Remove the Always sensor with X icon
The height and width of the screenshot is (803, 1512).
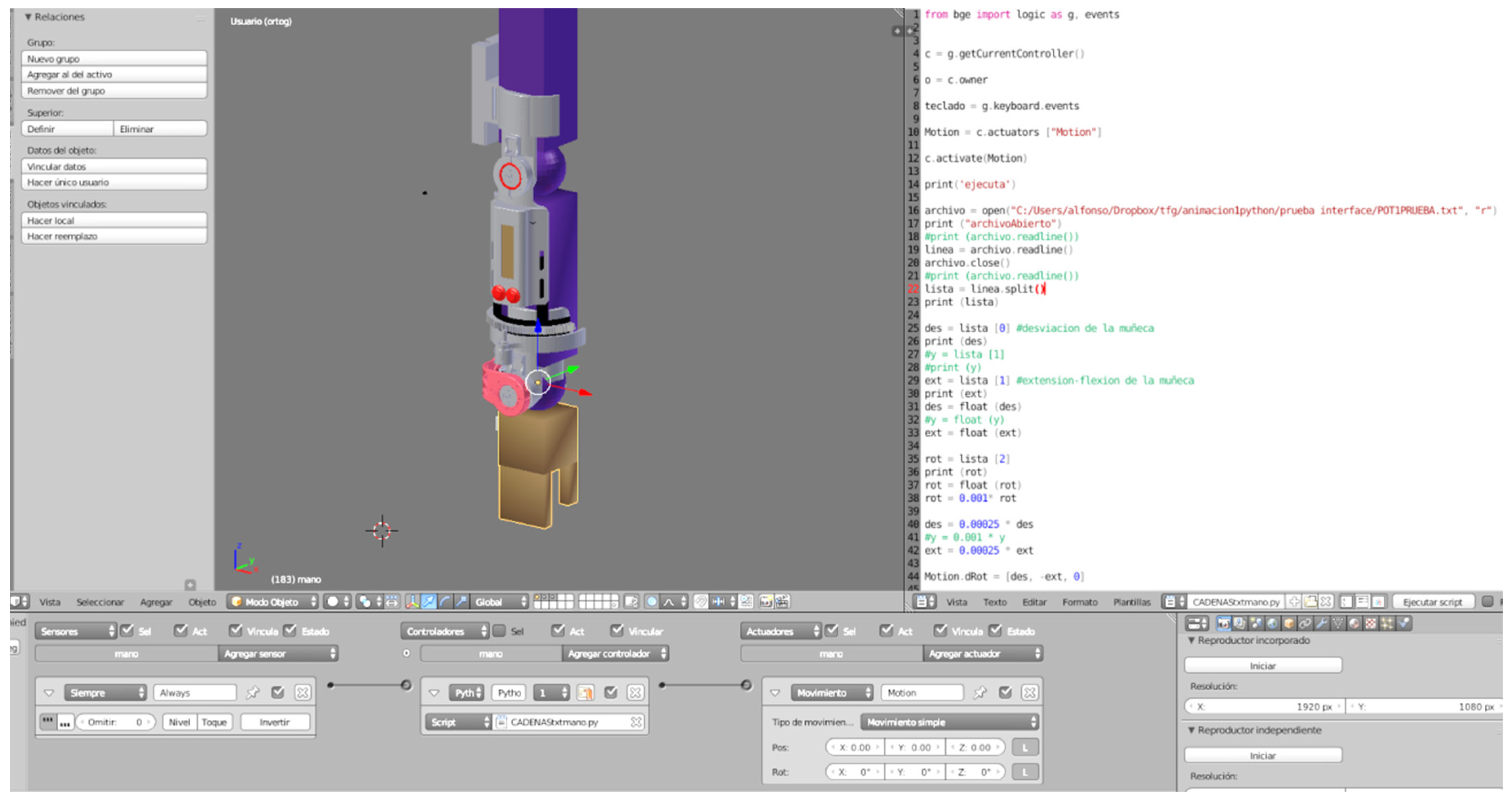coord(302,693)
